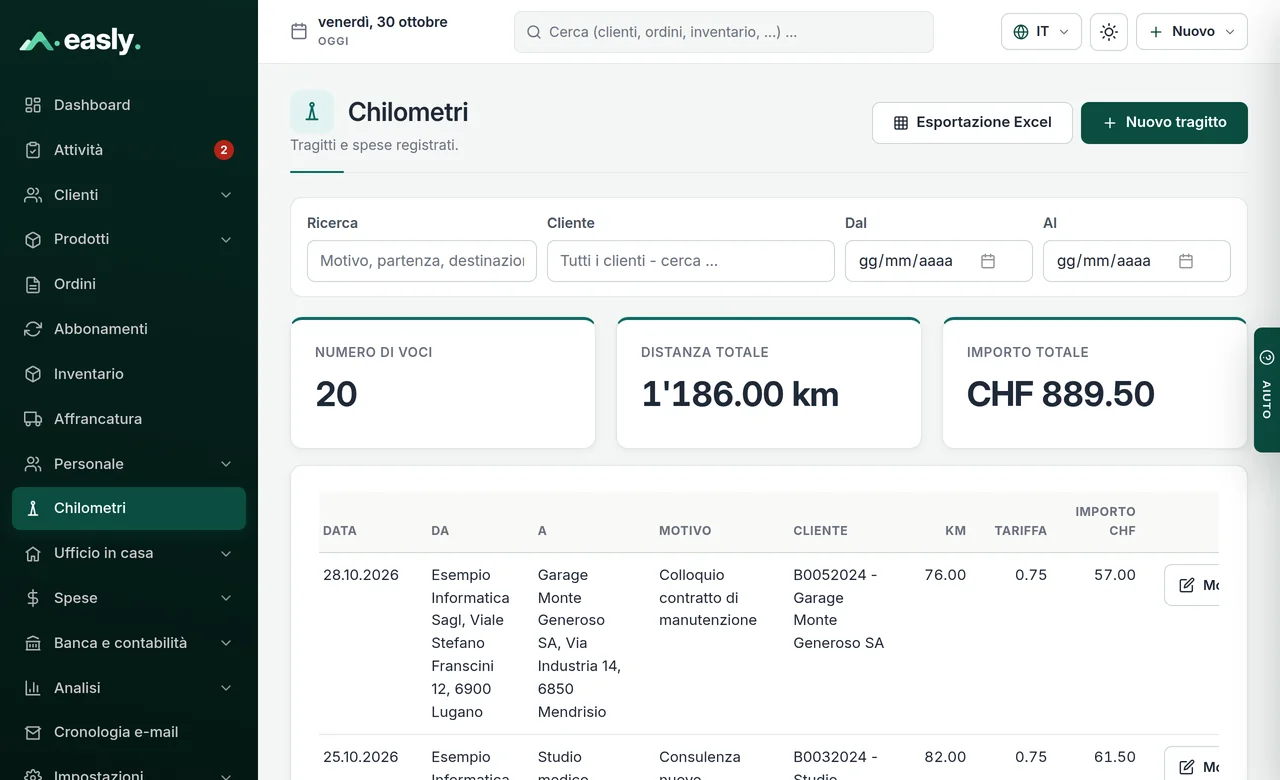
Task: Click the KM column header
Action: pos(955,531)
